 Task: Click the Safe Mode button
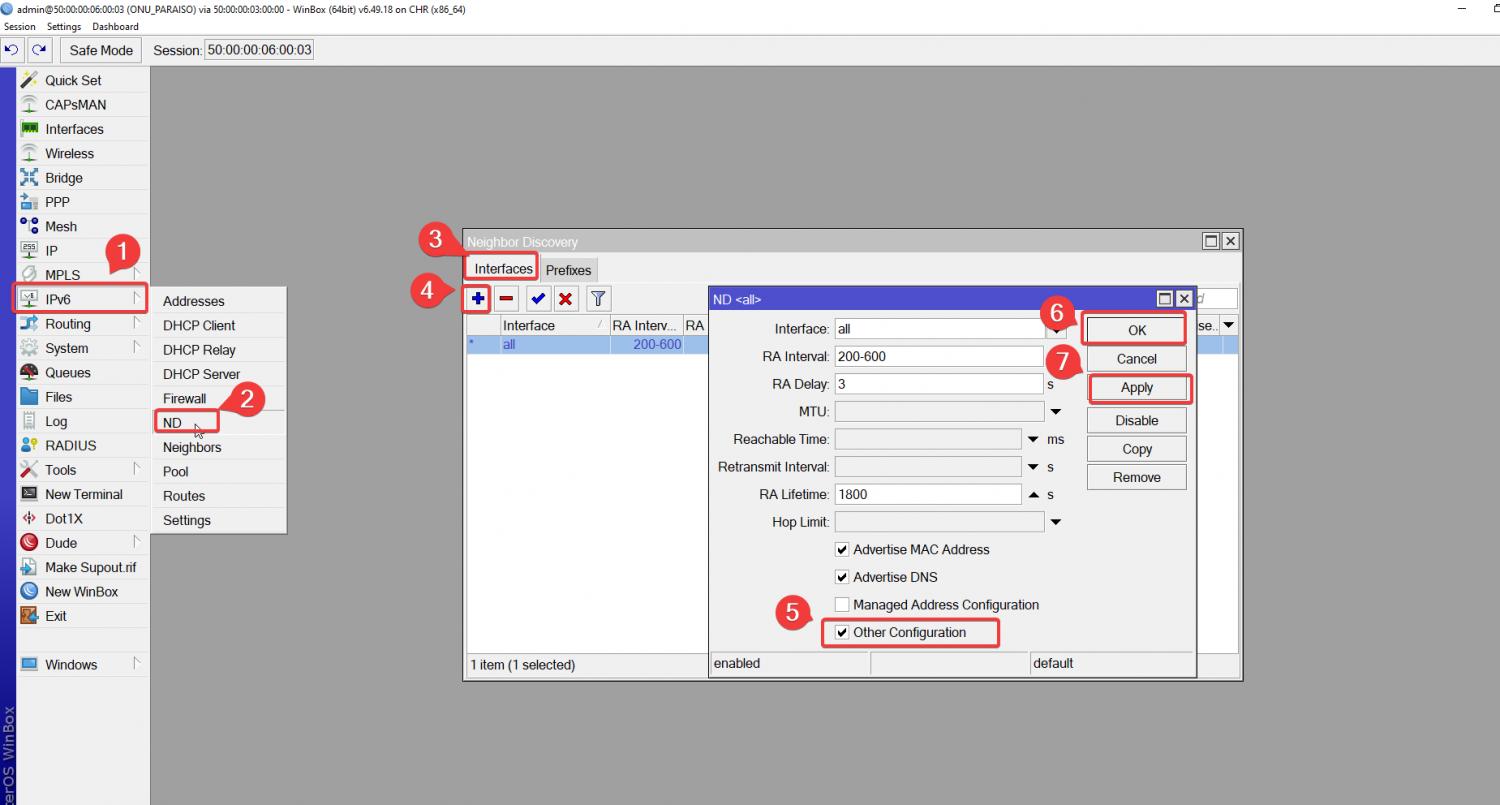[101, 50]
